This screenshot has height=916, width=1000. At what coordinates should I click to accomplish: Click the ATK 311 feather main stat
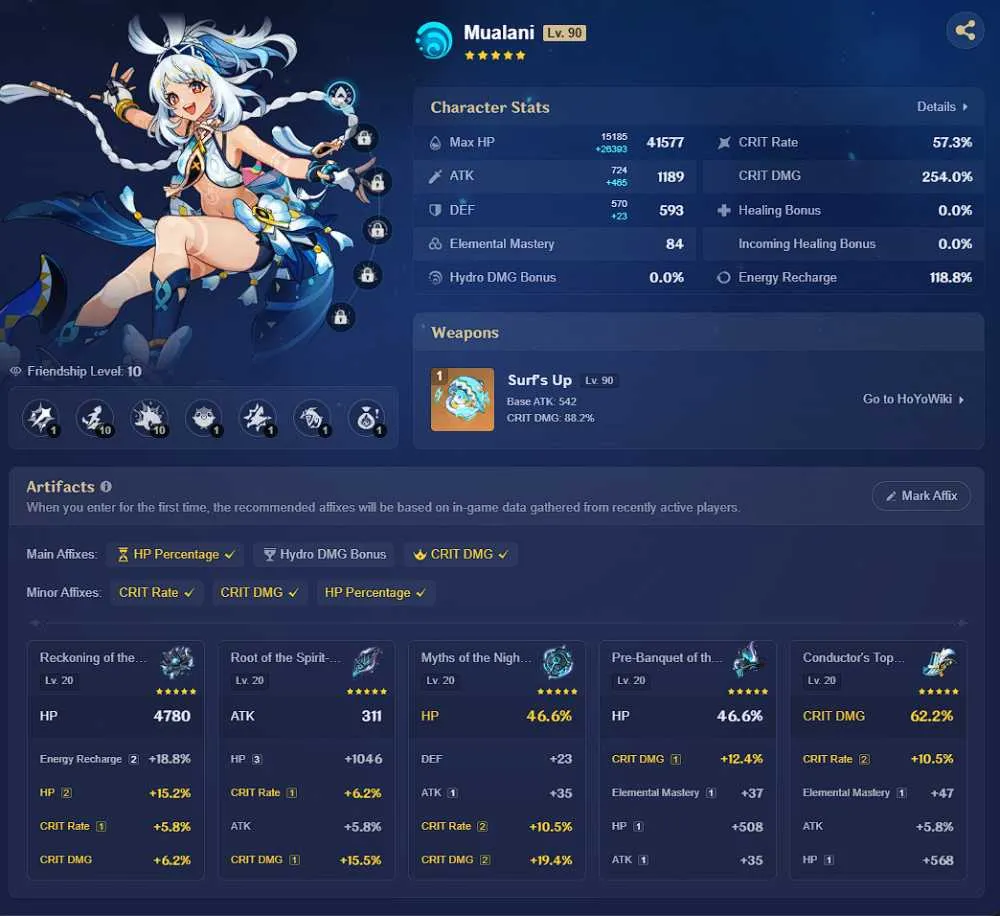coord(306,716)
